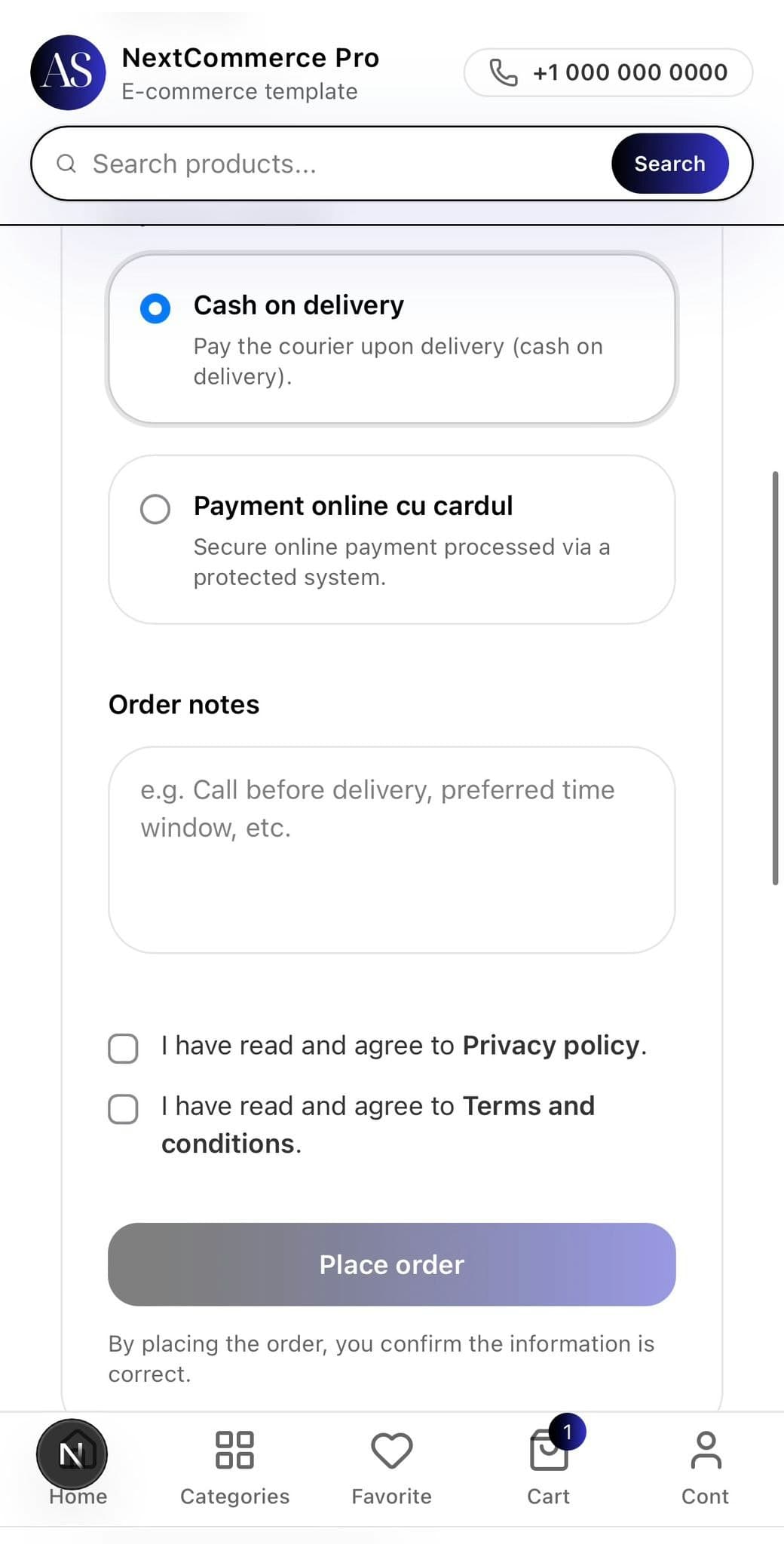Switch to the Categories tab label
Image resolution: width=784 pixels, height=1544 pixels.
tap(234, 1497)
